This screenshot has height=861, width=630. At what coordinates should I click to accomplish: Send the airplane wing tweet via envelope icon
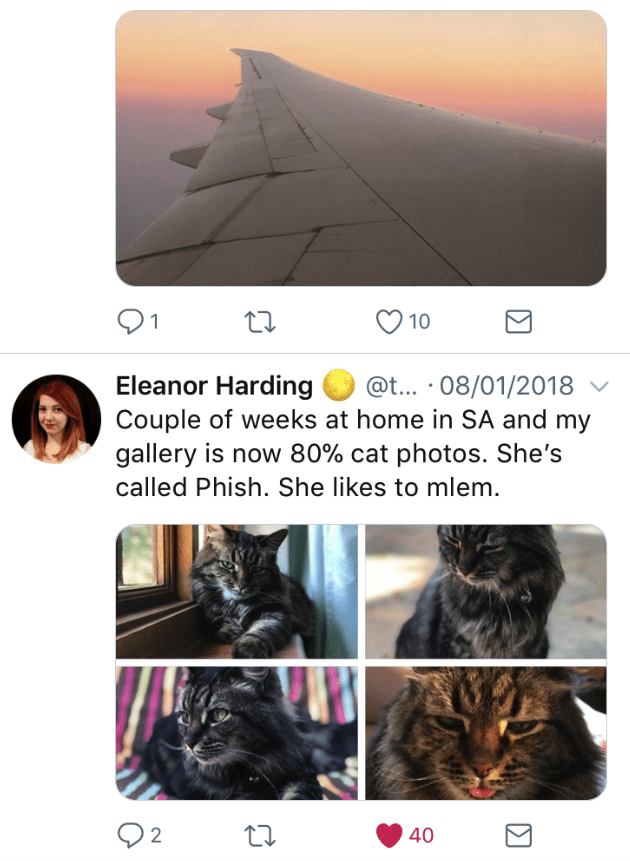517,321
